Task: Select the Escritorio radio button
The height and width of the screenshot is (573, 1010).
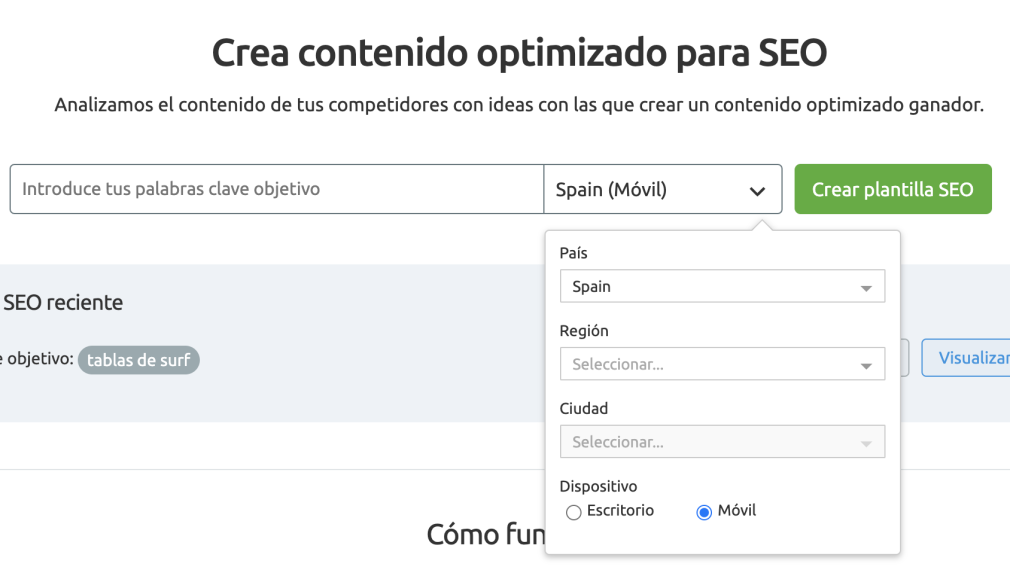Action: [x=573, y=512]
